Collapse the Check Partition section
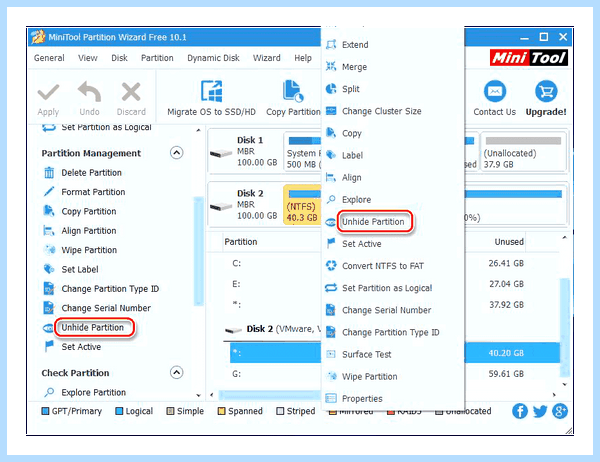The image size is (600, 462). tap(176, 372)
